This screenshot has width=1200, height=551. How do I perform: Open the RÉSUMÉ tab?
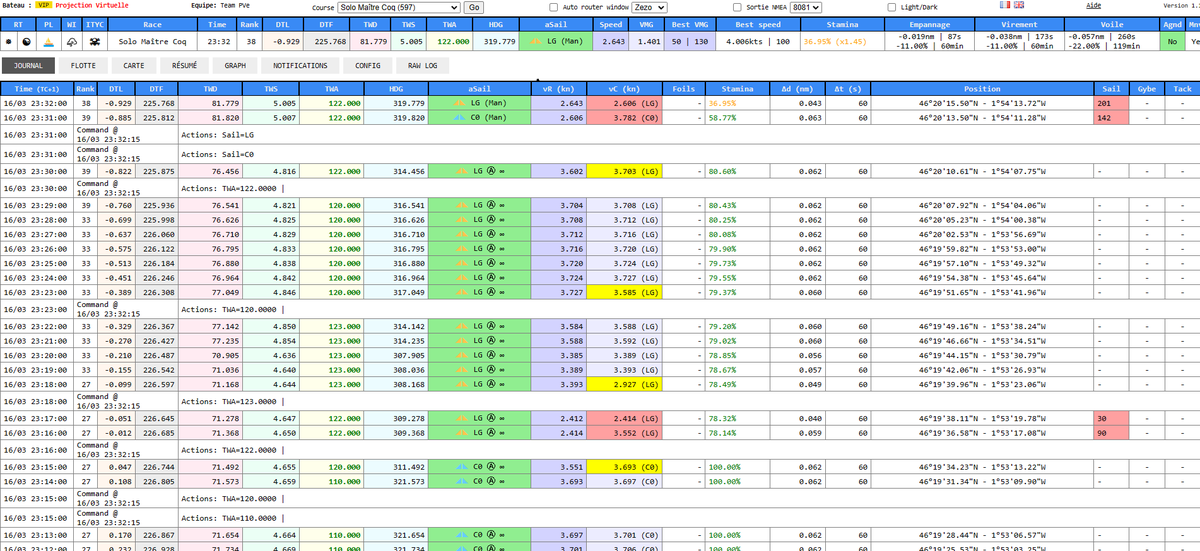pyautogui.click(x=184, y=66)
